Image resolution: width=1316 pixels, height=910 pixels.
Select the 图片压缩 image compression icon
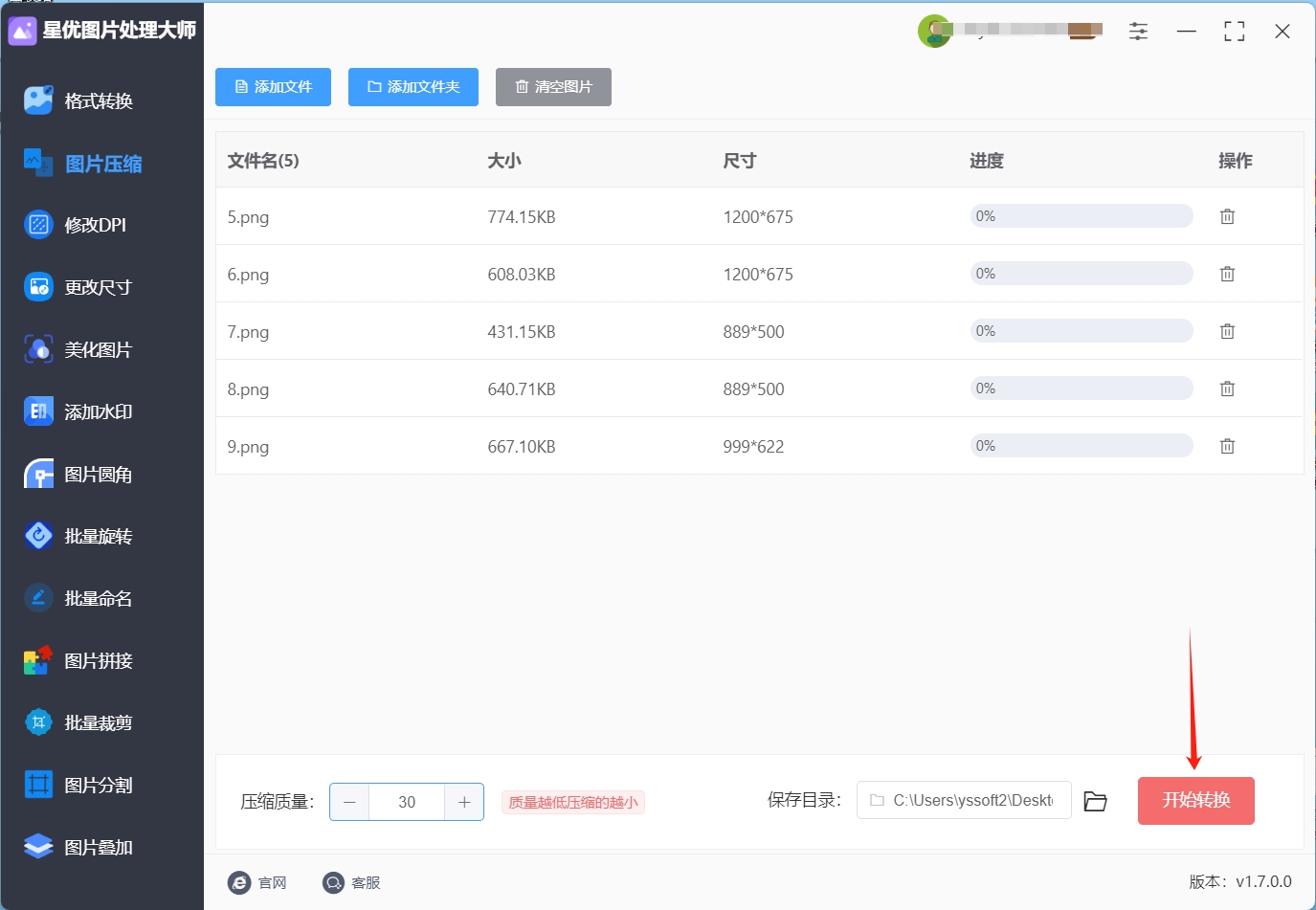point(38,164)
